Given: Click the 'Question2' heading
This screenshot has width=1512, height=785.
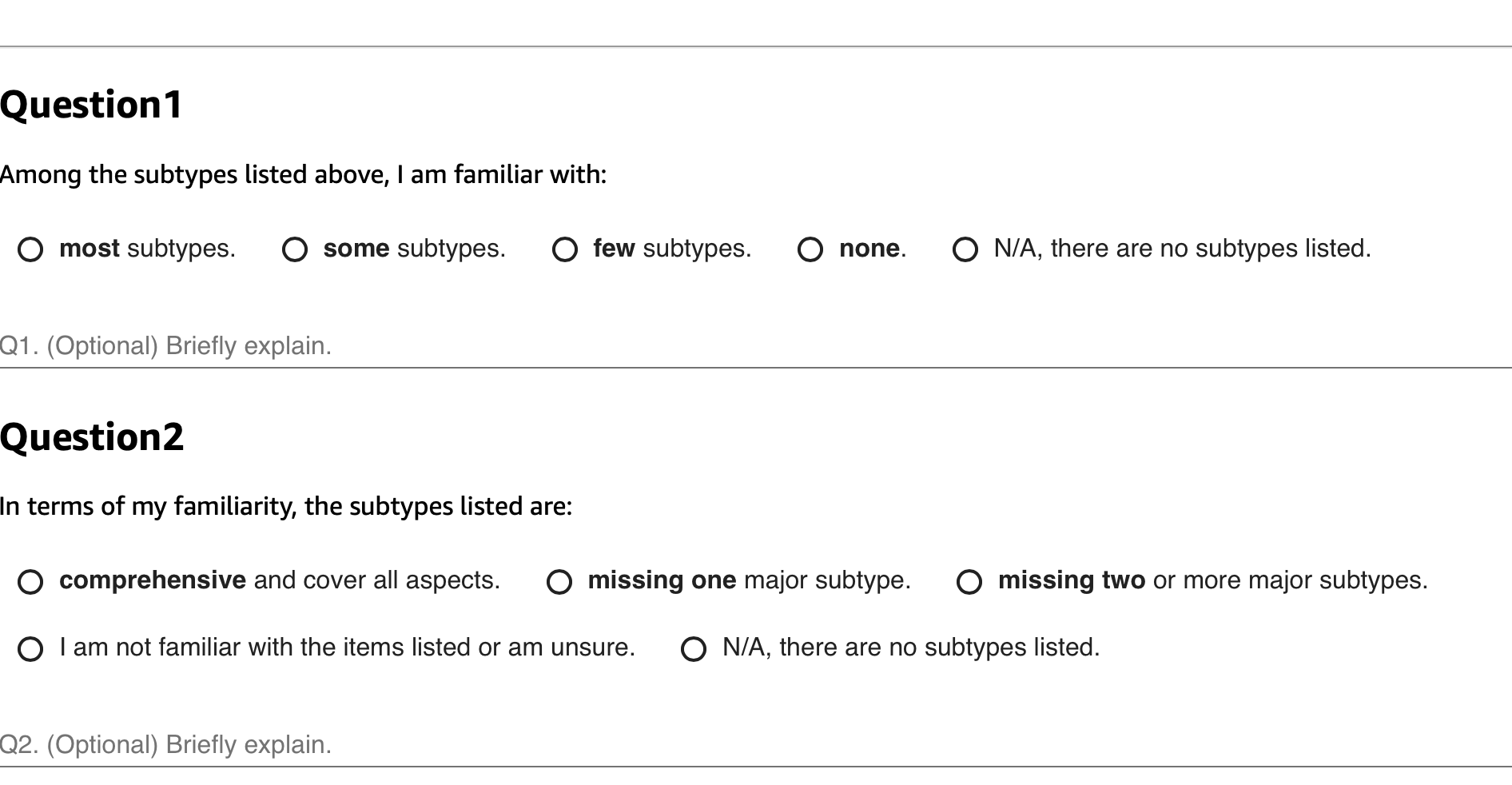Looking at the screenshot, I should (92, 437).
